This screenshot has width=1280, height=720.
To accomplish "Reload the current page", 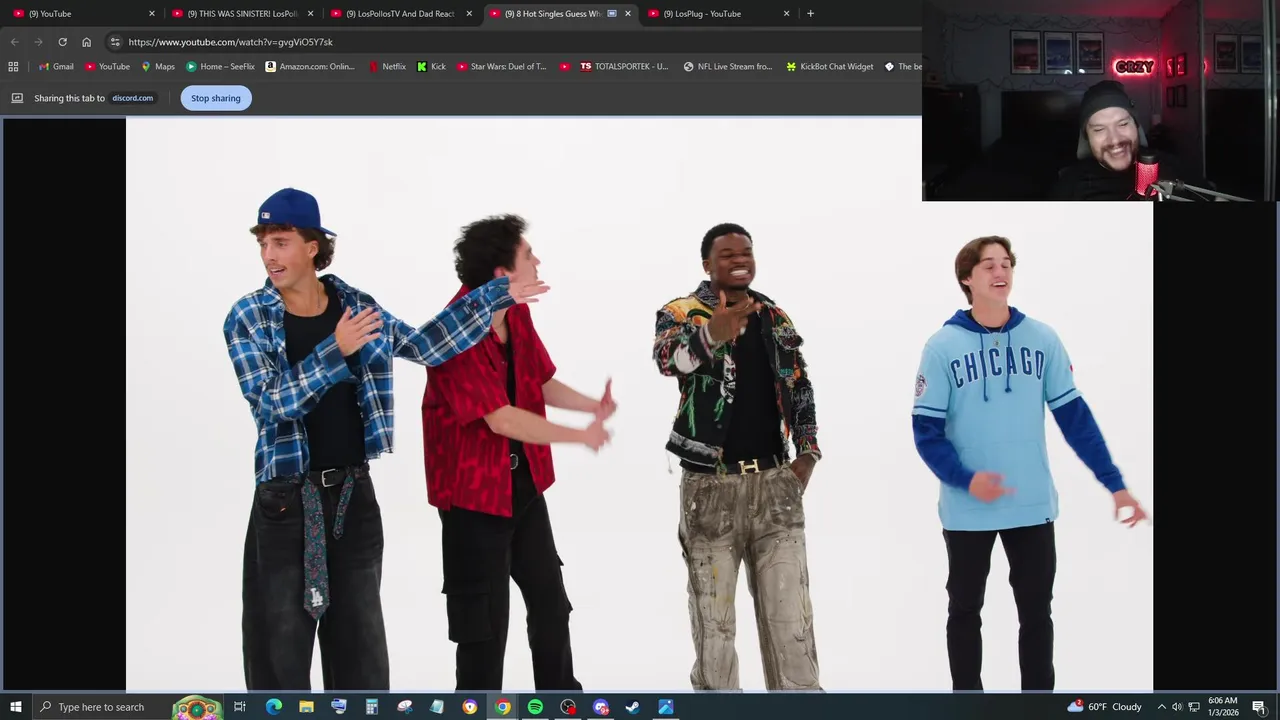I will pos(62,42).
